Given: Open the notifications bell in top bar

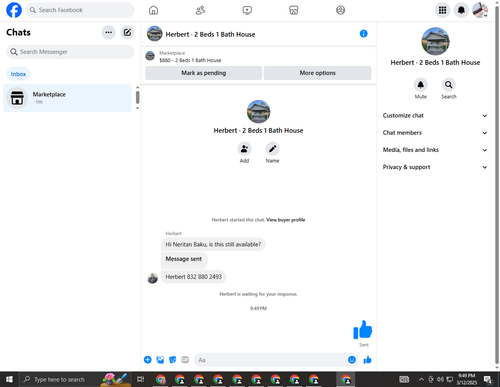Looking at the screenshot, I should pyautogui.click(x=461, y=10).
